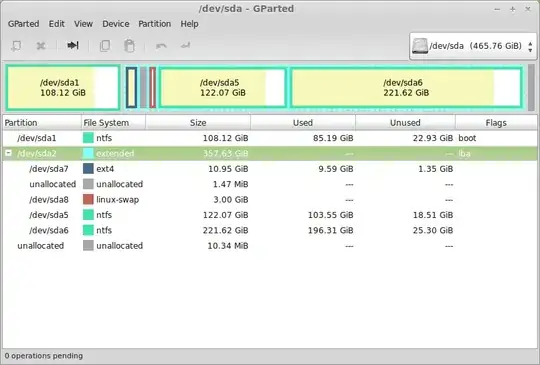Viewport: 540px width, 365px height.
Task: Click the New partition toolbar icon
Action: [x=16, y=45]
